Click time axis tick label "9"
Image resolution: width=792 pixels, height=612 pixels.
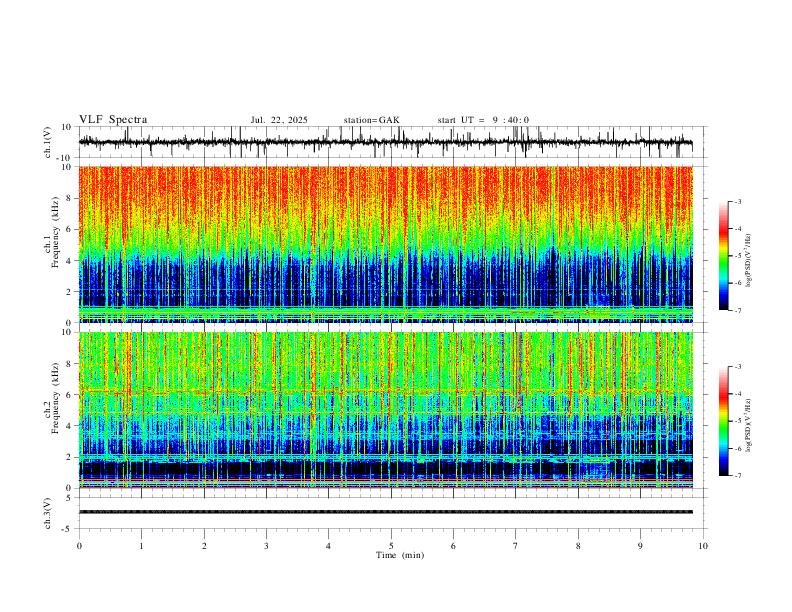pyautogui.click(x=640, y=546)
